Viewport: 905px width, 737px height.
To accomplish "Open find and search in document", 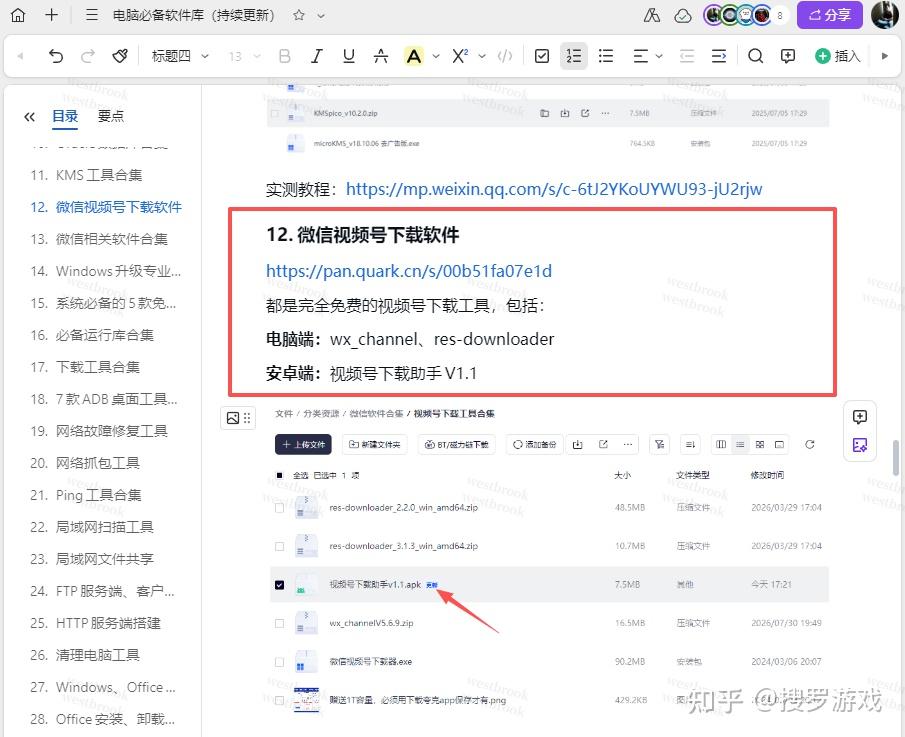I will [x=756, y=56].
